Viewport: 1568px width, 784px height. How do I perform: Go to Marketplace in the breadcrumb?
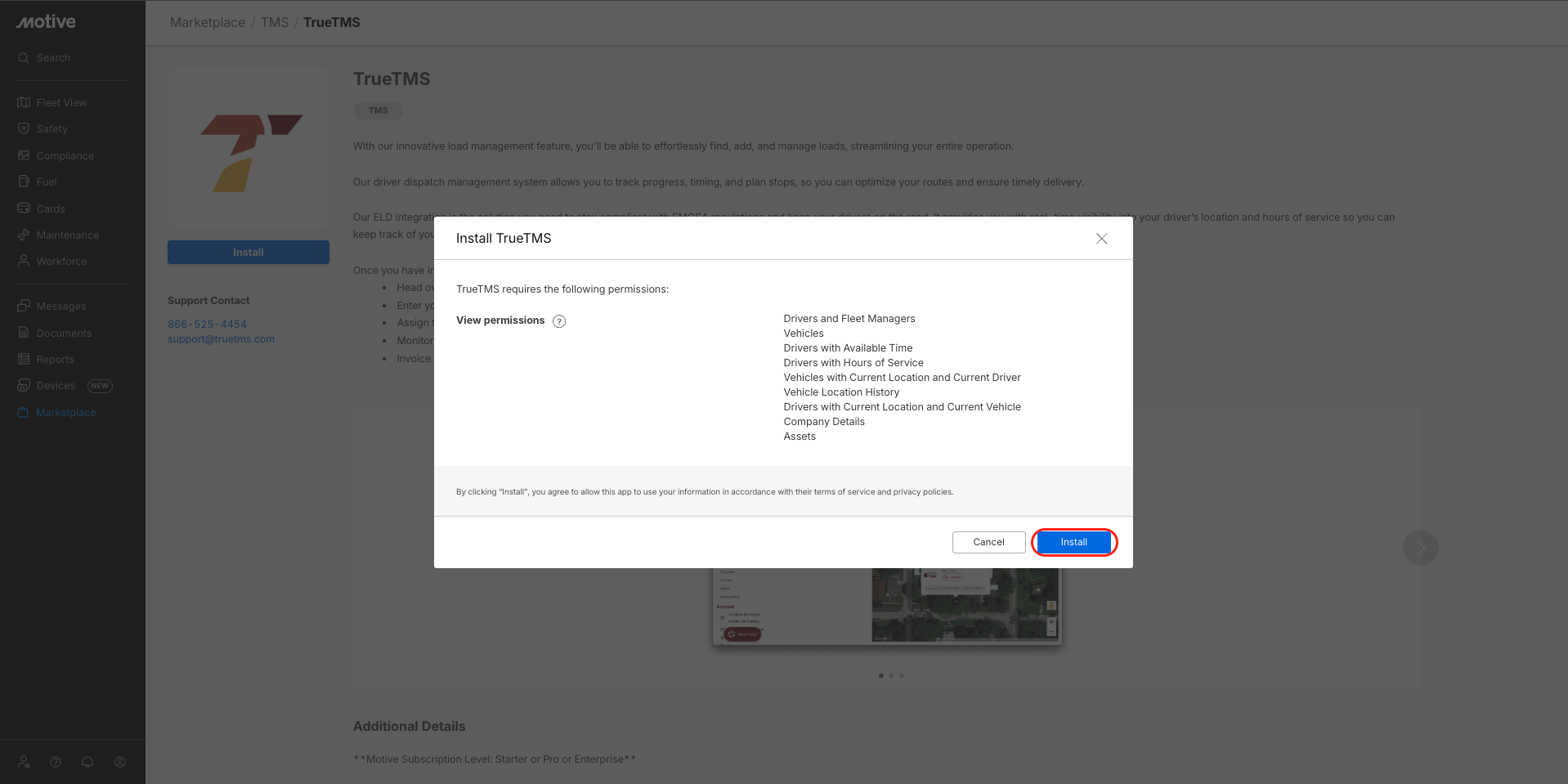[x=208, y=23]
